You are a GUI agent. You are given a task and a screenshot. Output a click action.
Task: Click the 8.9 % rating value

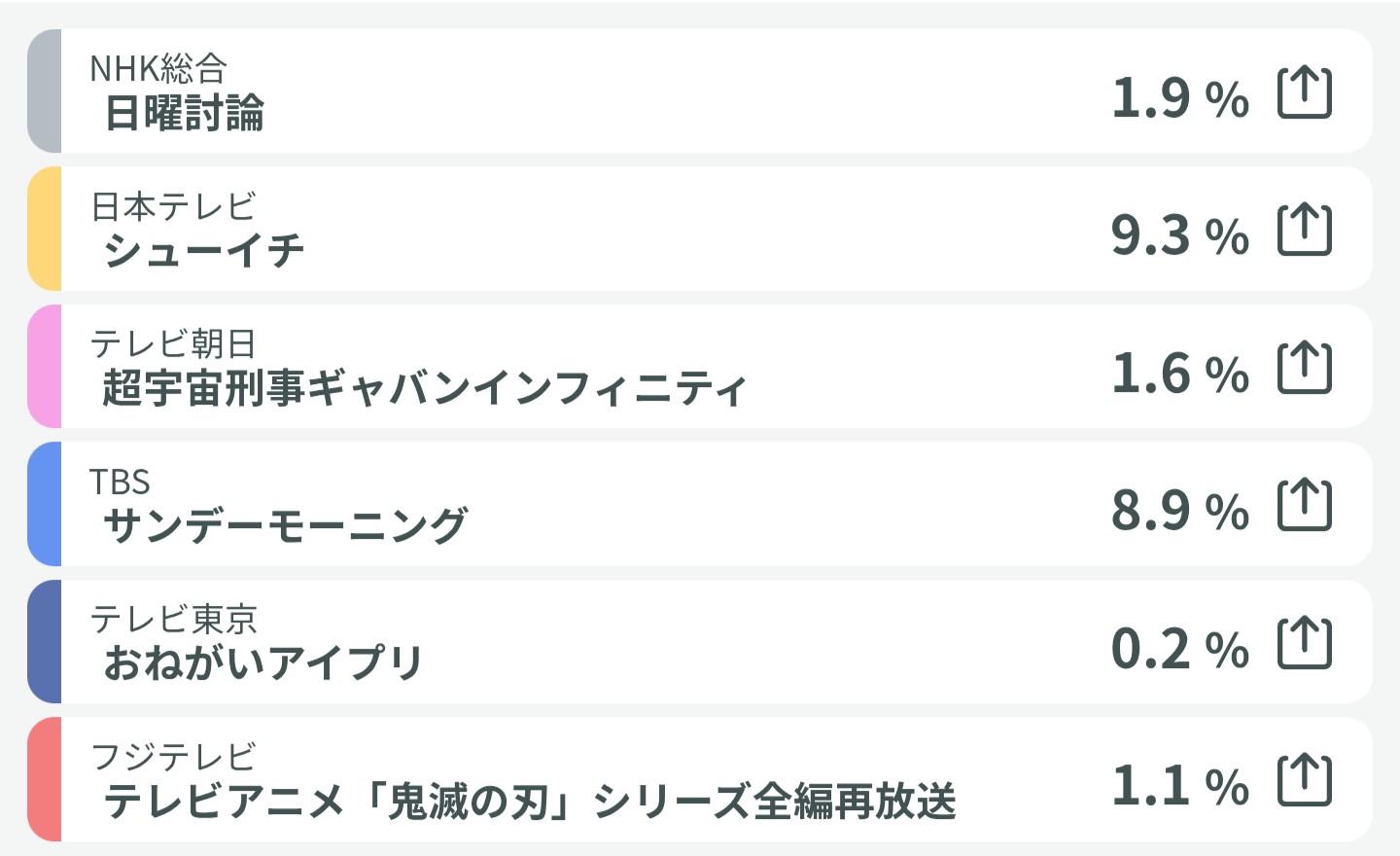pyautogui.click(x=1179, y=511)
